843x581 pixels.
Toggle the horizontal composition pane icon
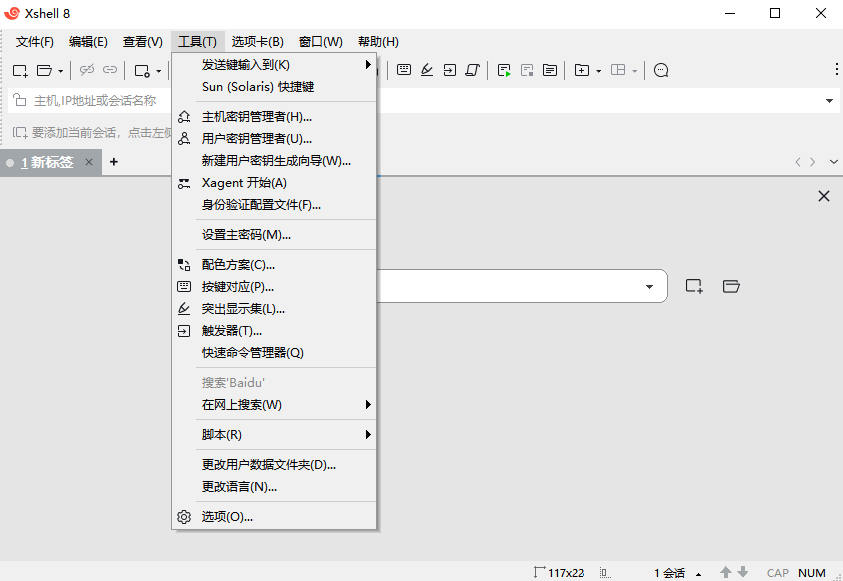click(x=619, y=70)
